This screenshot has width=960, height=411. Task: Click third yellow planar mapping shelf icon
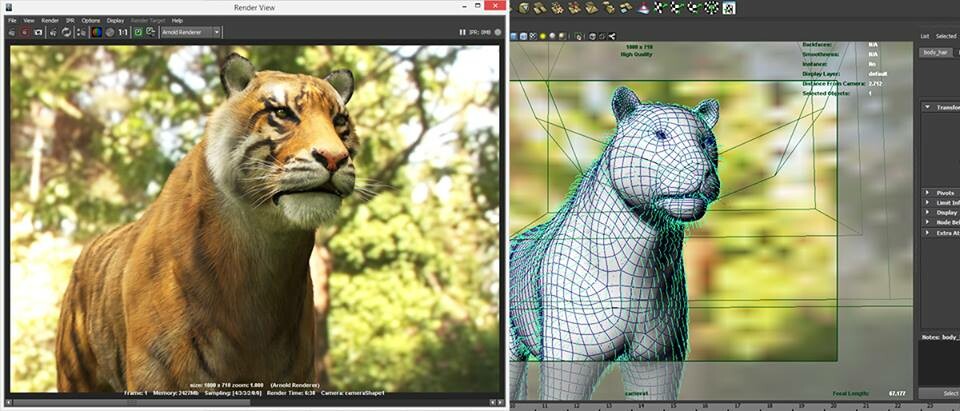point(557,7)
